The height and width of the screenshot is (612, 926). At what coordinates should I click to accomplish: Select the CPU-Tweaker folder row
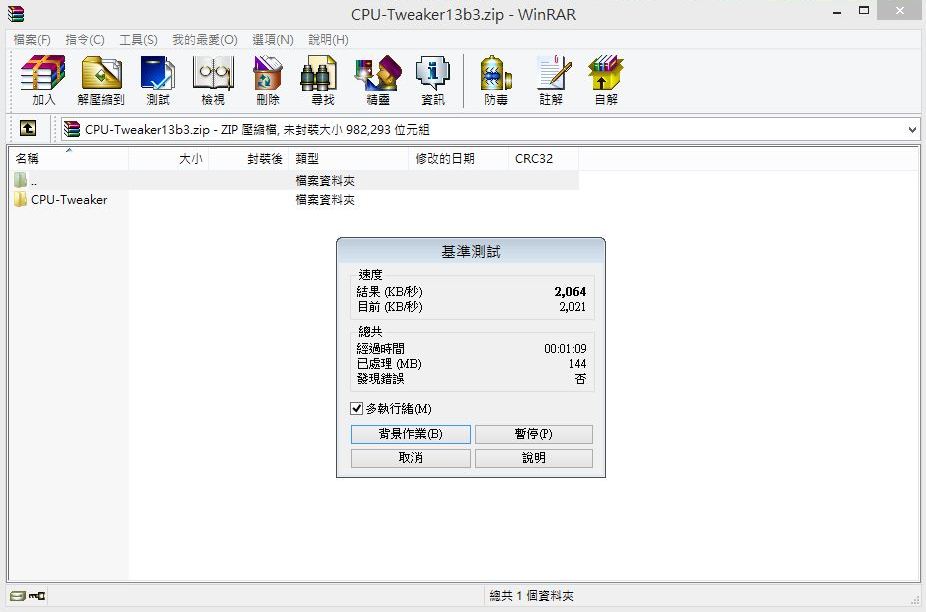tap(294, 200)
